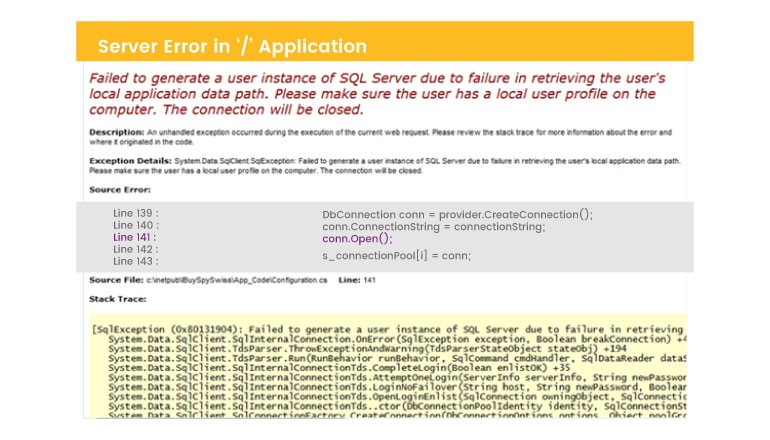This screenshot has height=440, width=770.
Task: Click the highlighted 'conn.Open();' code line
Action: click(x=357, y=239)
